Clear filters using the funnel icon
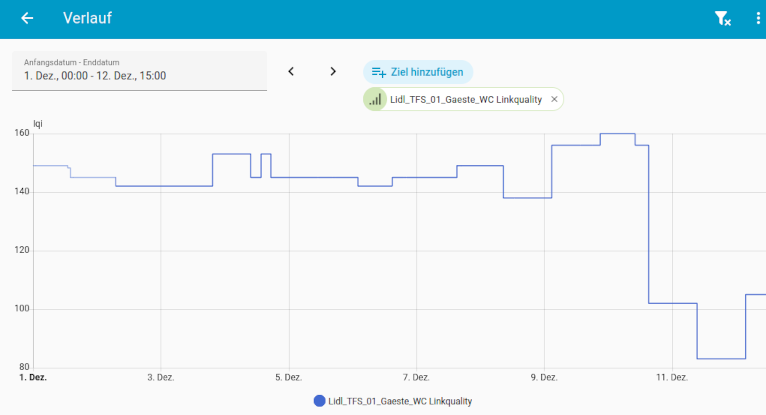This screenshot has width=766, height=415. pyautogui.click(x=722, y=19)
